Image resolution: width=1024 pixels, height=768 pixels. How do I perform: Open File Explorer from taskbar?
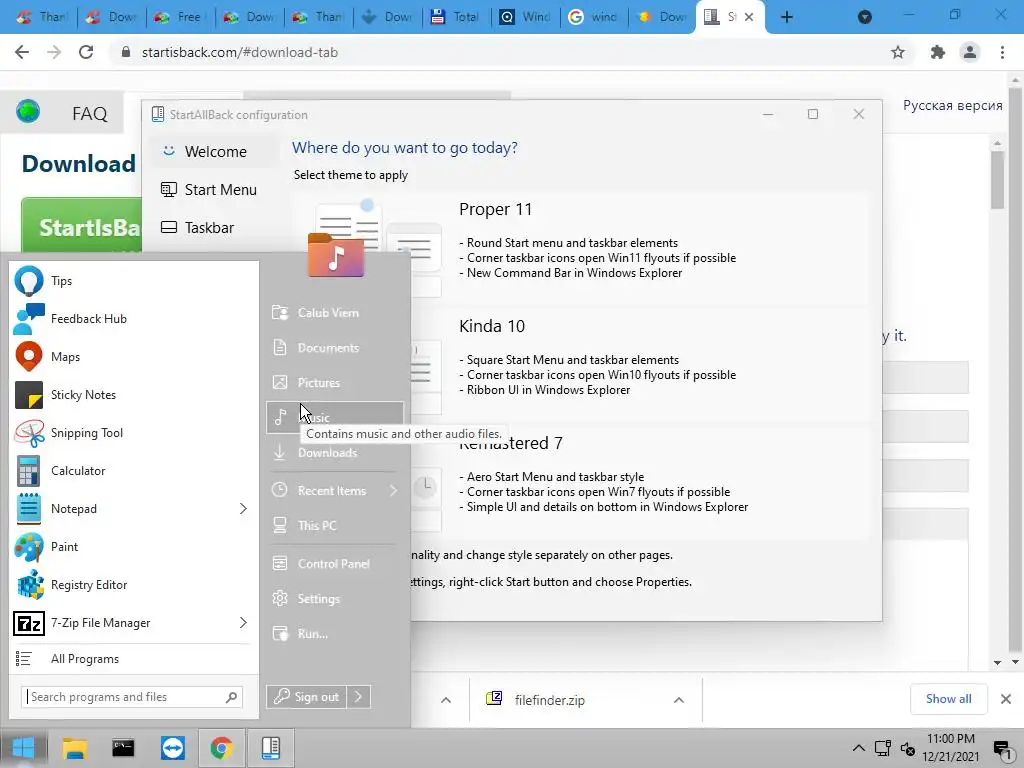click(x=74, y=748)
